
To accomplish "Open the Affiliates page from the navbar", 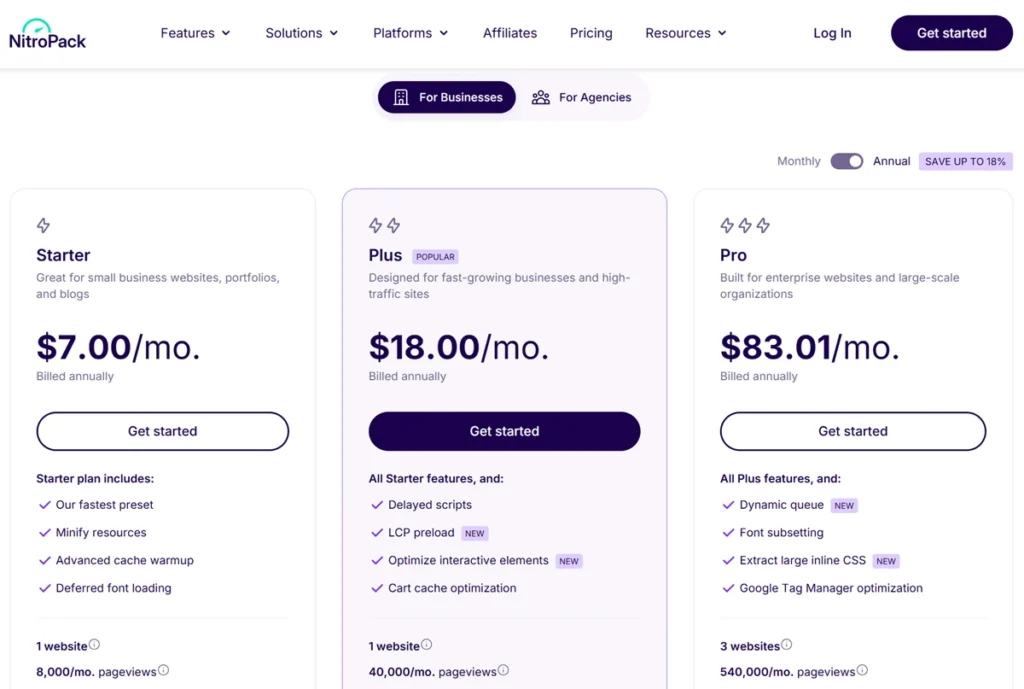I will click(x=510, y=33).
